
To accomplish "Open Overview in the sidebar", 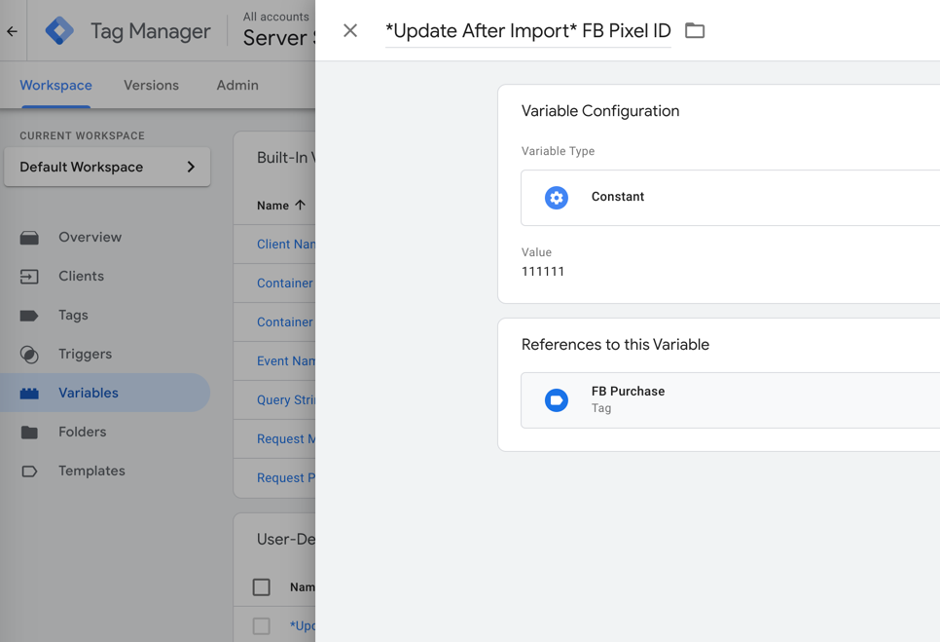I will click(89, 237).
